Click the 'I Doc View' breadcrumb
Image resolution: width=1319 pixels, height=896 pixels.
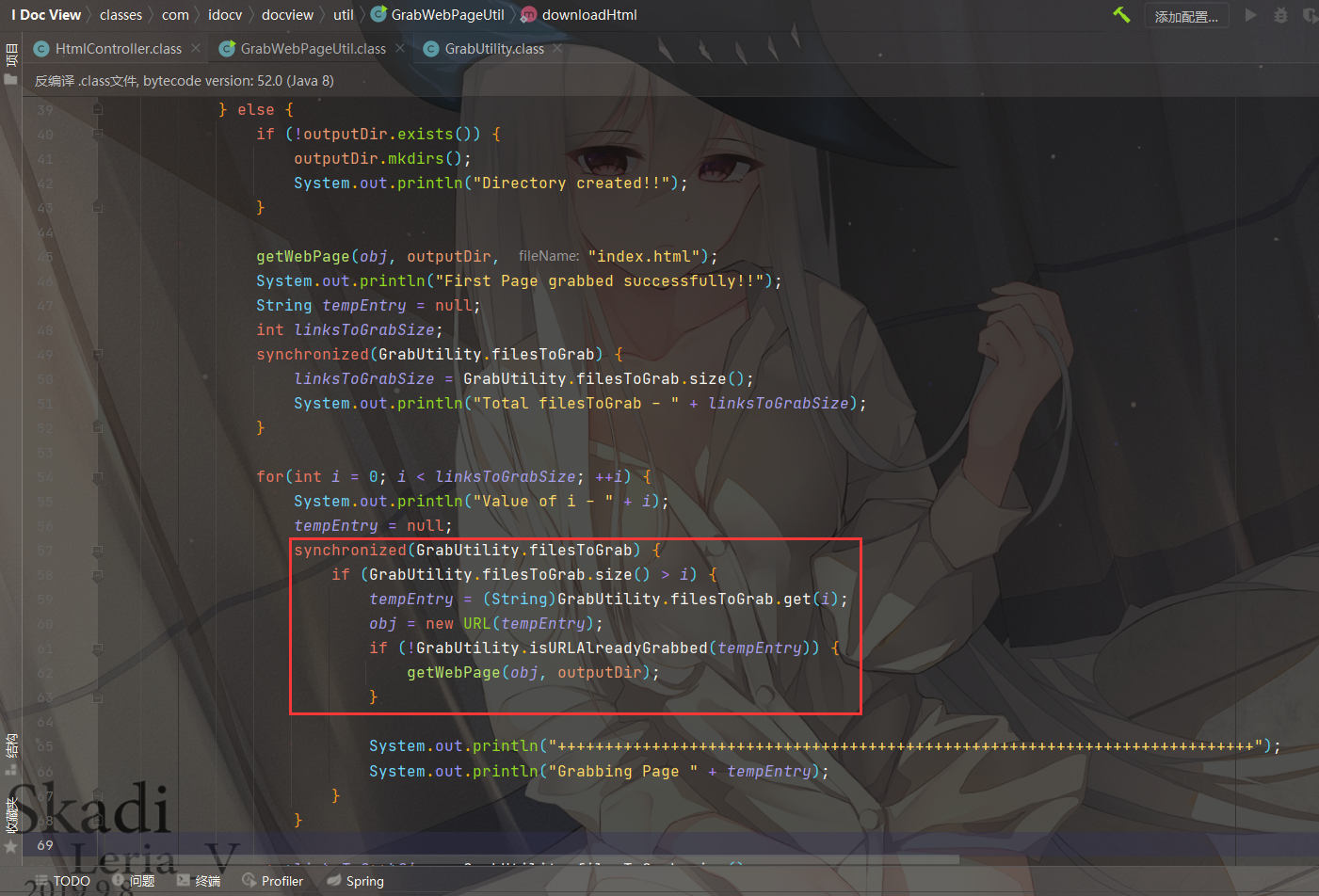click(x=46, y=15)
